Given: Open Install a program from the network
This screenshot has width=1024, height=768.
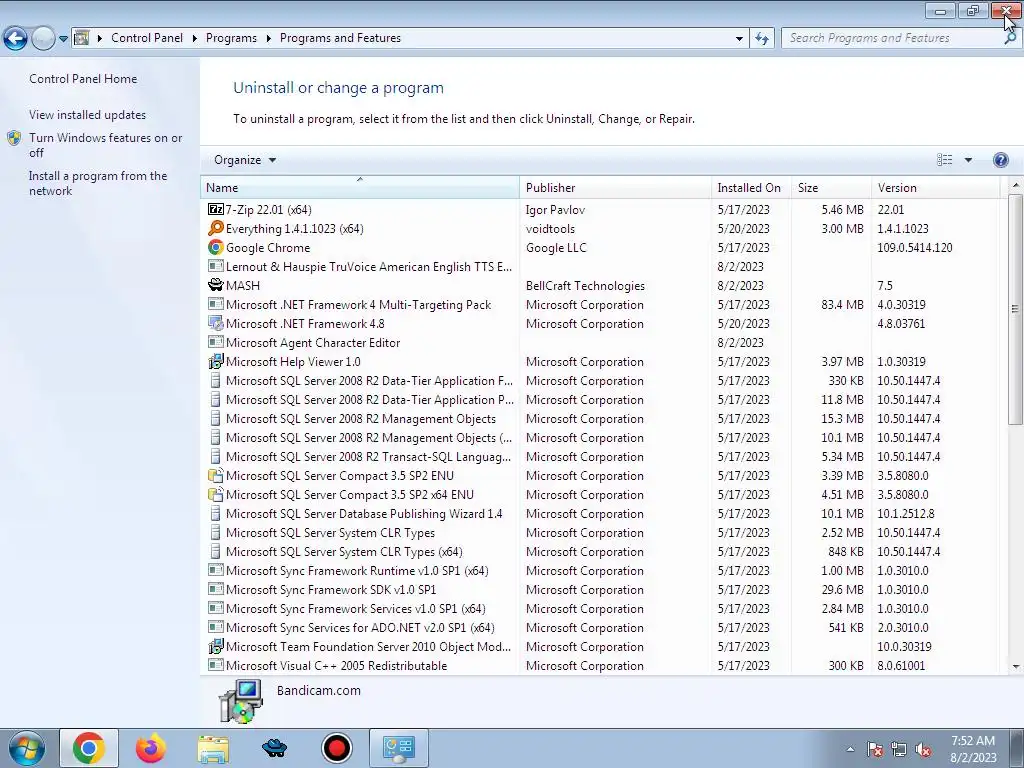Looking at the screenshot, I should click(x=98, y=184).
